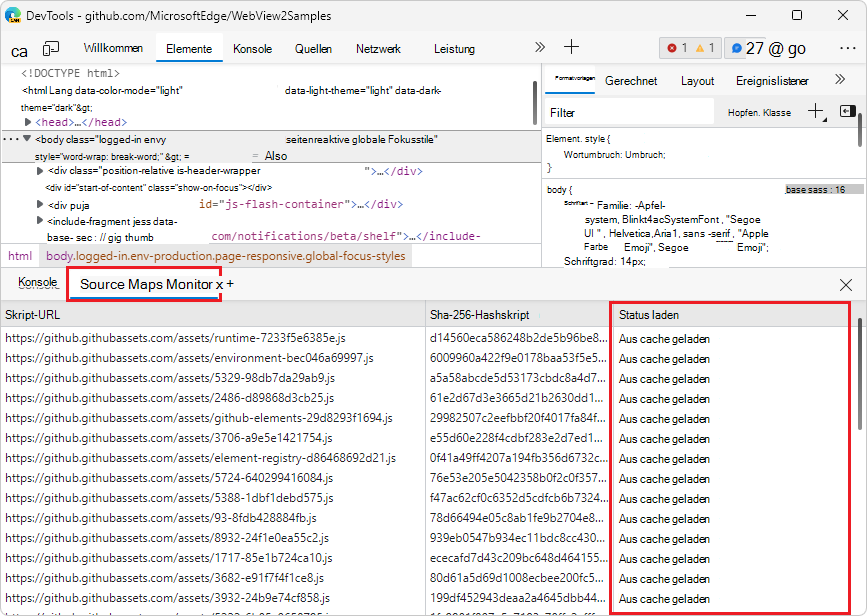Viewport: 867px width, 616px height.
Task: Click Wortumbruch: Umbruch style declaration
Action: click(614, 155)
